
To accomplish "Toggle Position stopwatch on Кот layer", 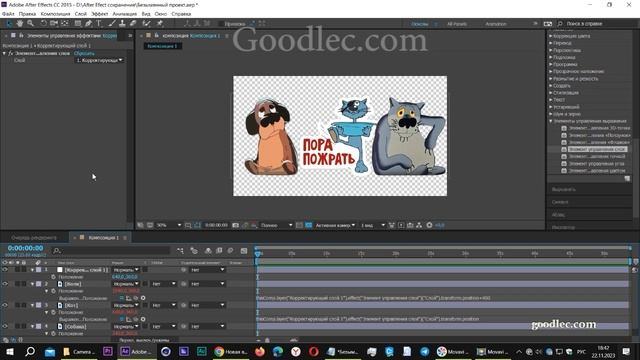I will point(53,312).
